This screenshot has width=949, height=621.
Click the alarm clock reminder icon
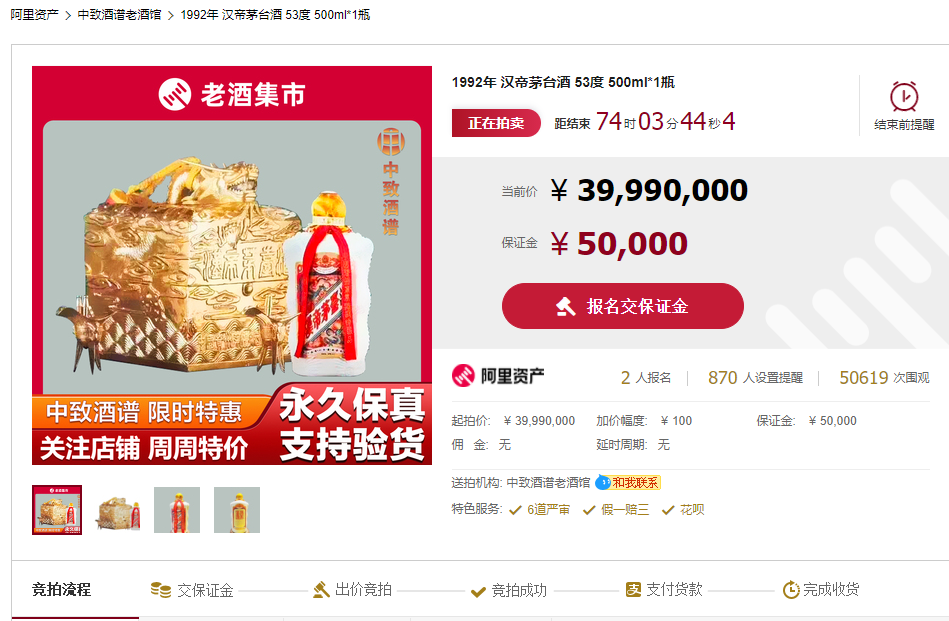[x=904, y=96]
